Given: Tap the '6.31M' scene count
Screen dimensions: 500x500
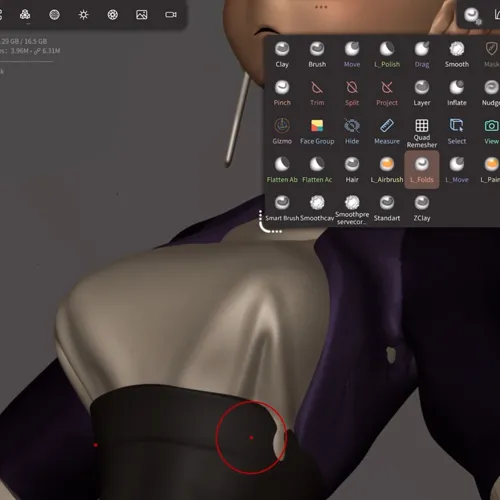Looking at the screenshot, I should tap(51, 51).
